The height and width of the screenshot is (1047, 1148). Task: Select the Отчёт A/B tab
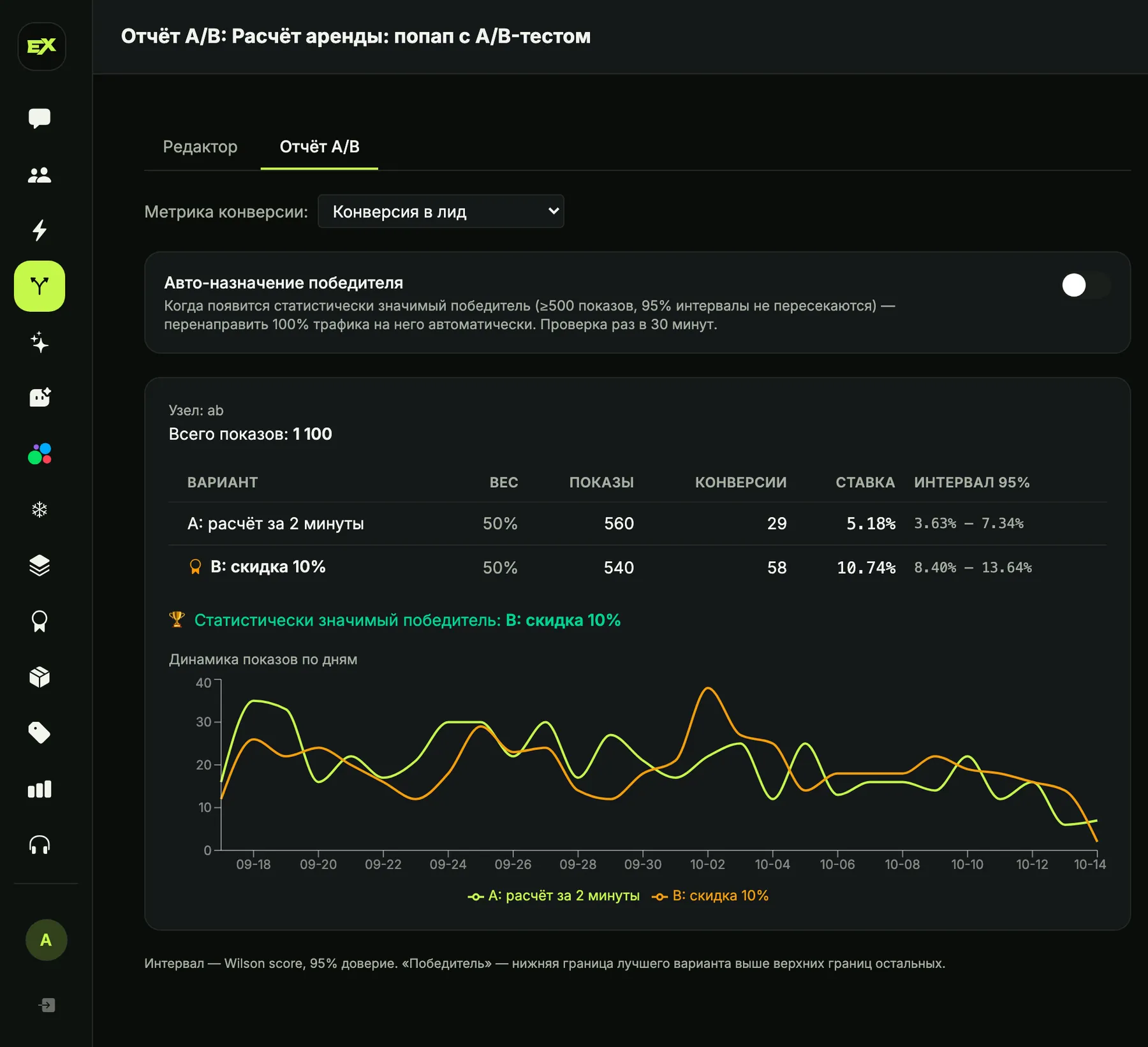[320, 147]
